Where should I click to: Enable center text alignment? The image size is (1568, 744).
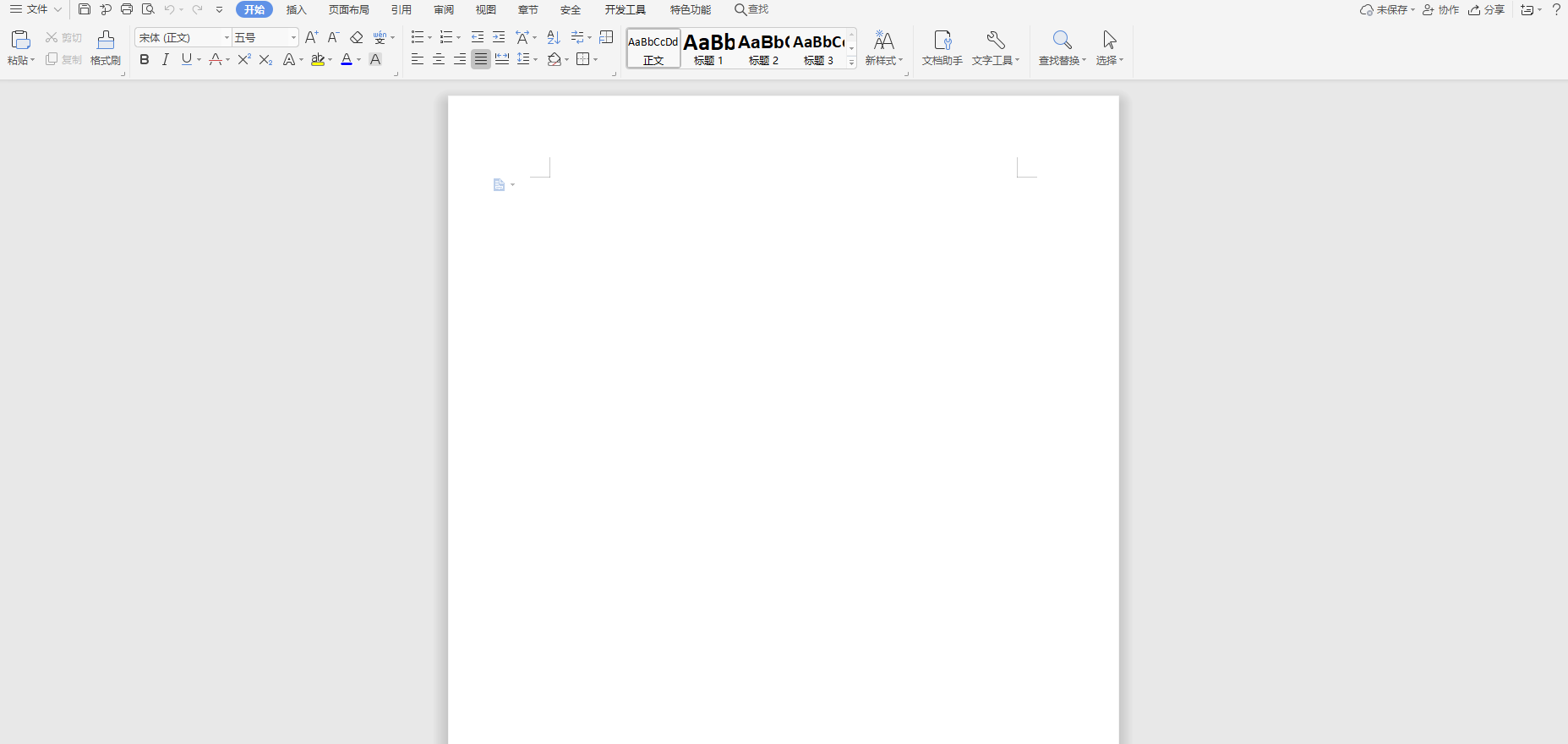[439, 59]
